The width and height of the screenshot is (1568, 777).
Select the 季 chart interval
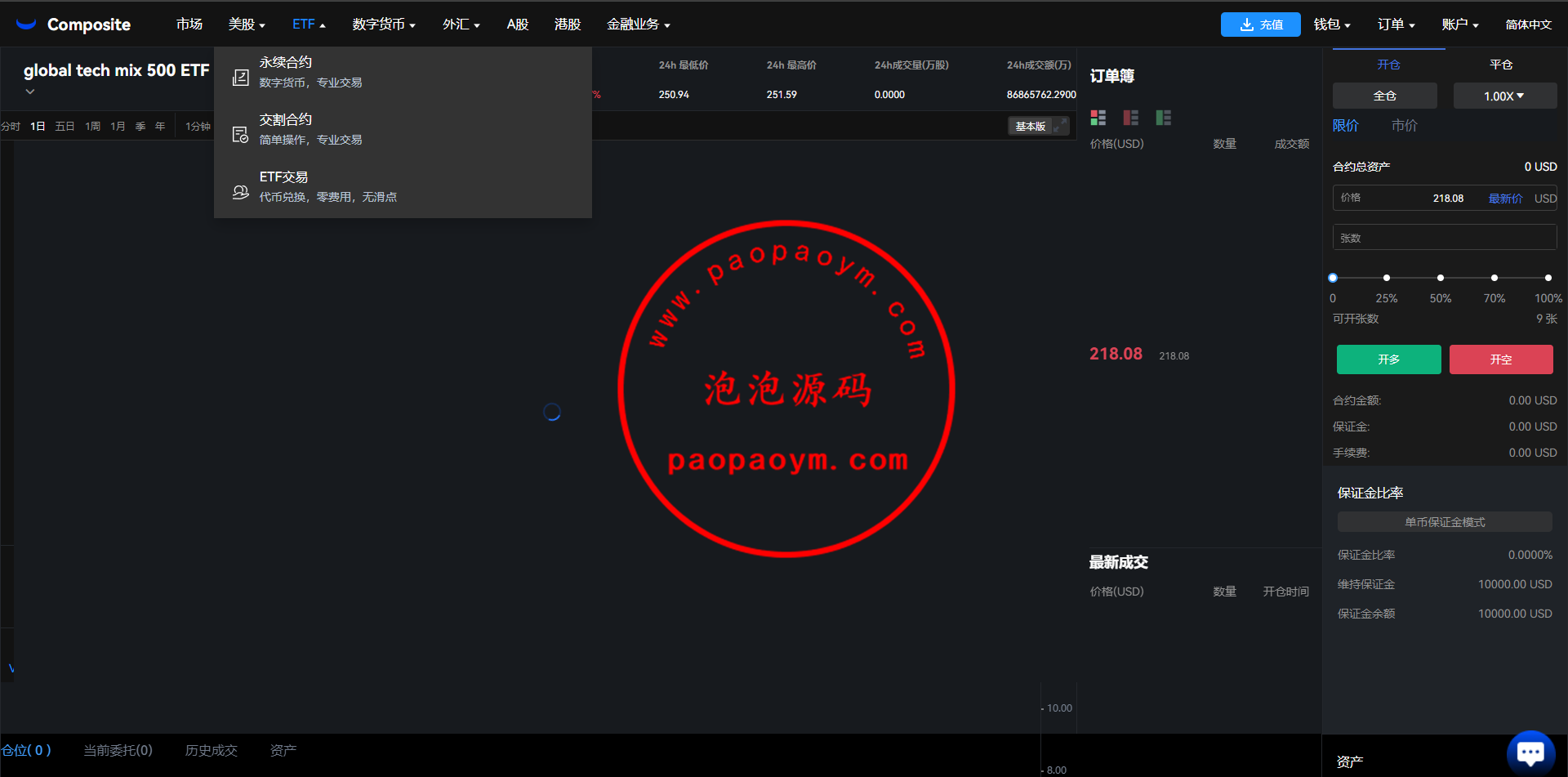coord(140,127)
